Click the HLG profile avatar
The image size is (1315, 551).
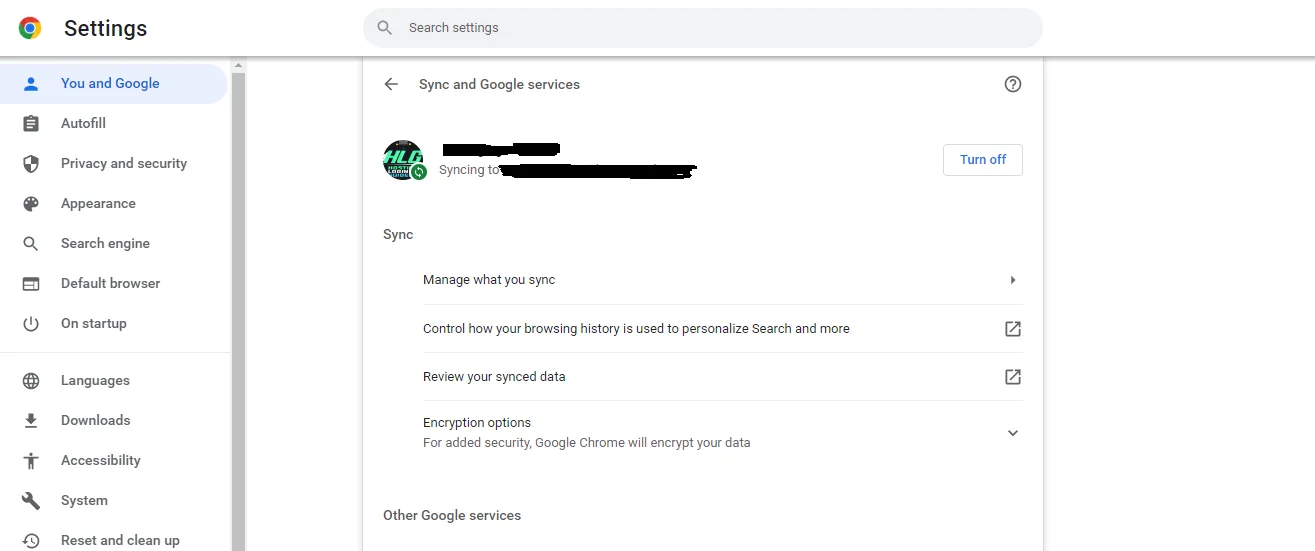[403, 160]
